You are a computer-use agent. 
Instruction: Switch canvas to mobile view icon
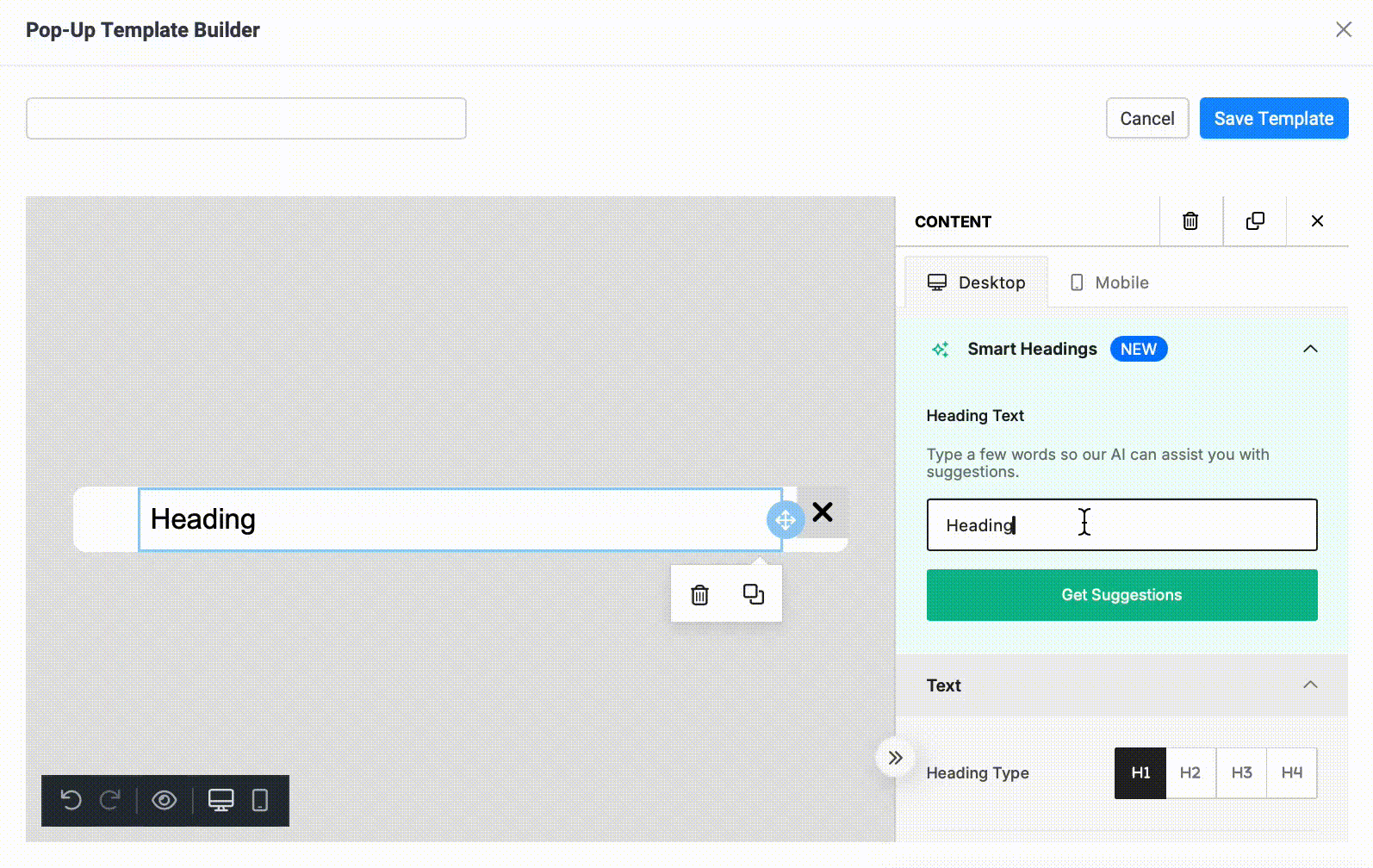[259, 800]
